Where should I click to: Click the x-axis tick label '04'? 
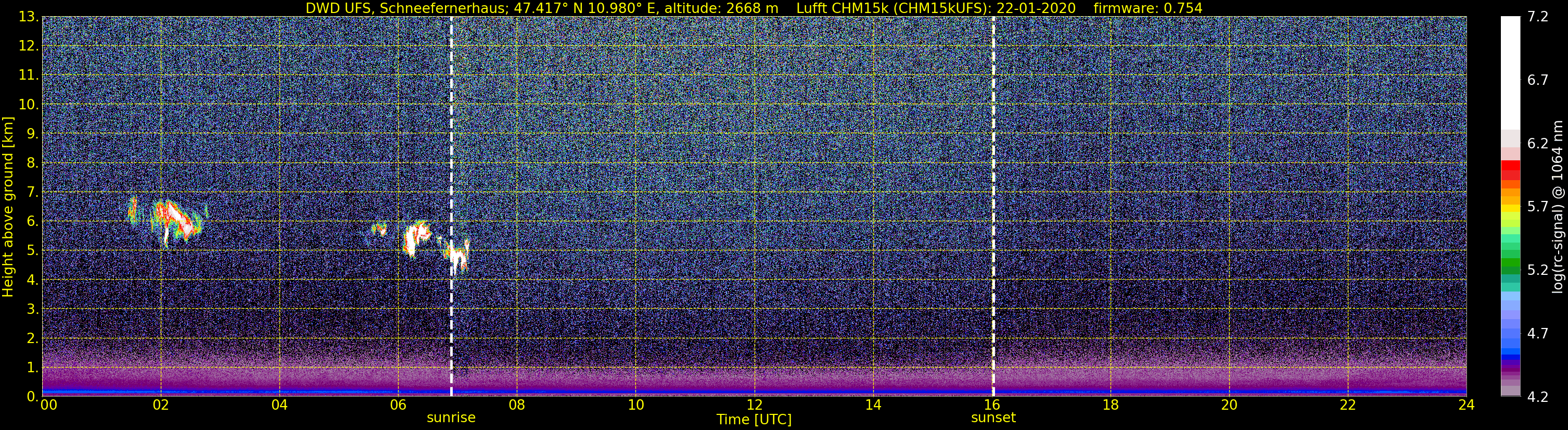tap(279, 405)
